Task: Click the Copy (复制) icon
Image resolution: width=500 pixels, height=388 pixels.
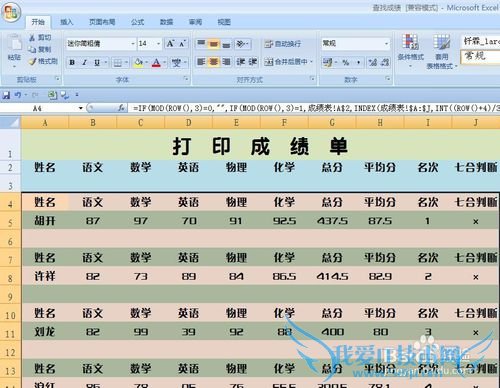Action: [32, 49]
